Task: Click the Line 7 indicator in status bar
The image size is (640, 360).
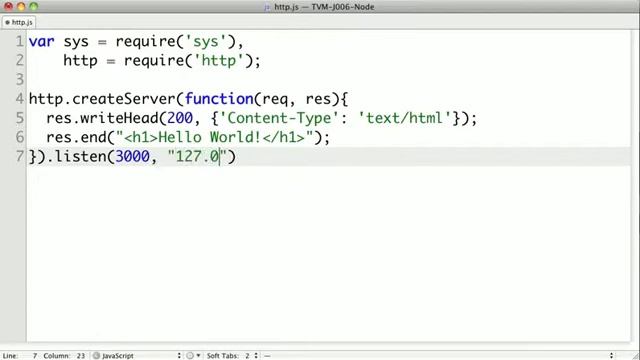Action: pyautogui.click(x=20, y=356)
